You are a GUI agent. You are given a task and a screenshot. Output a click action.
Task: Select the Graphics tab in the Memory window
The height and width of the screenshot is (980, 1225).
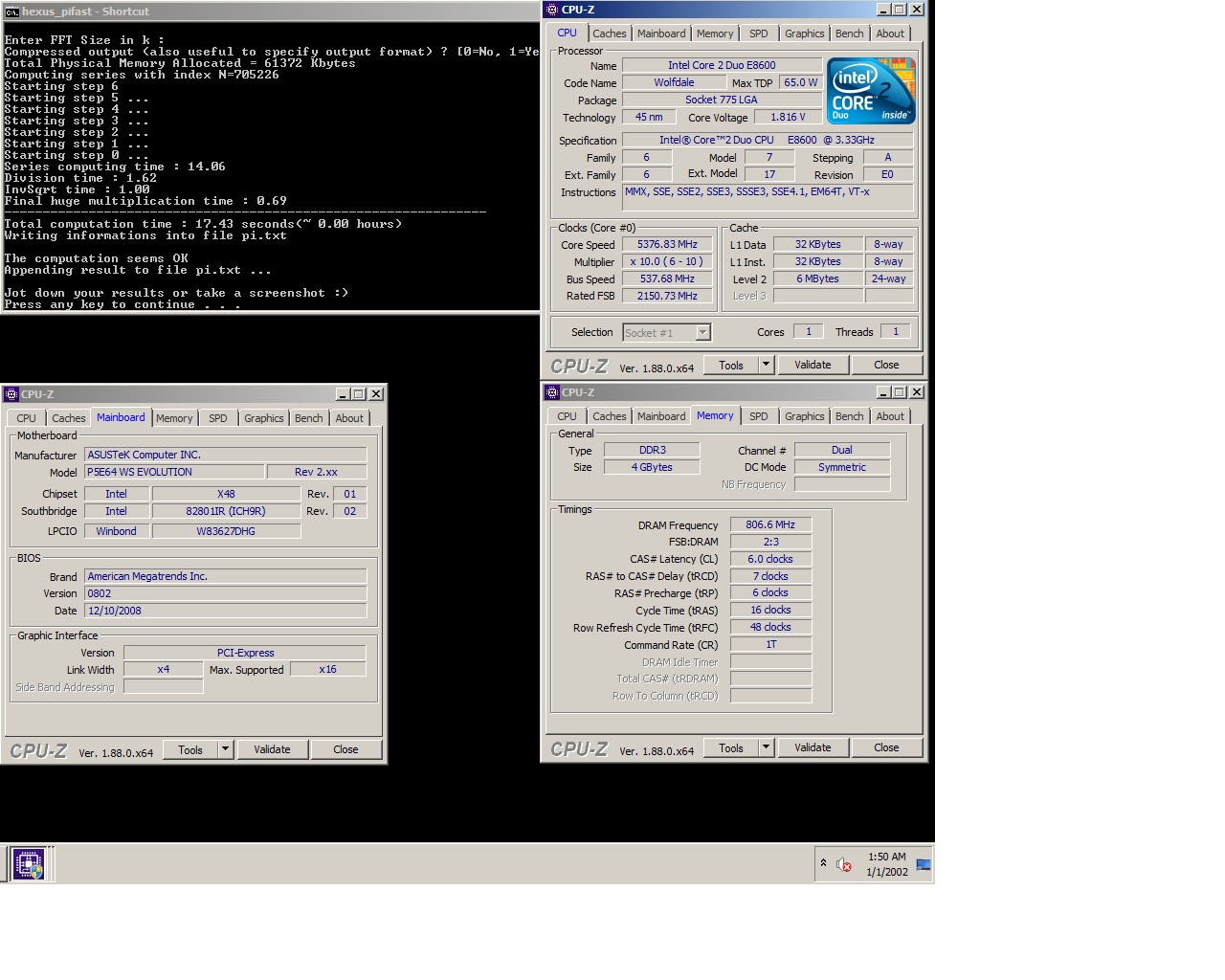[x=804, y=416]
